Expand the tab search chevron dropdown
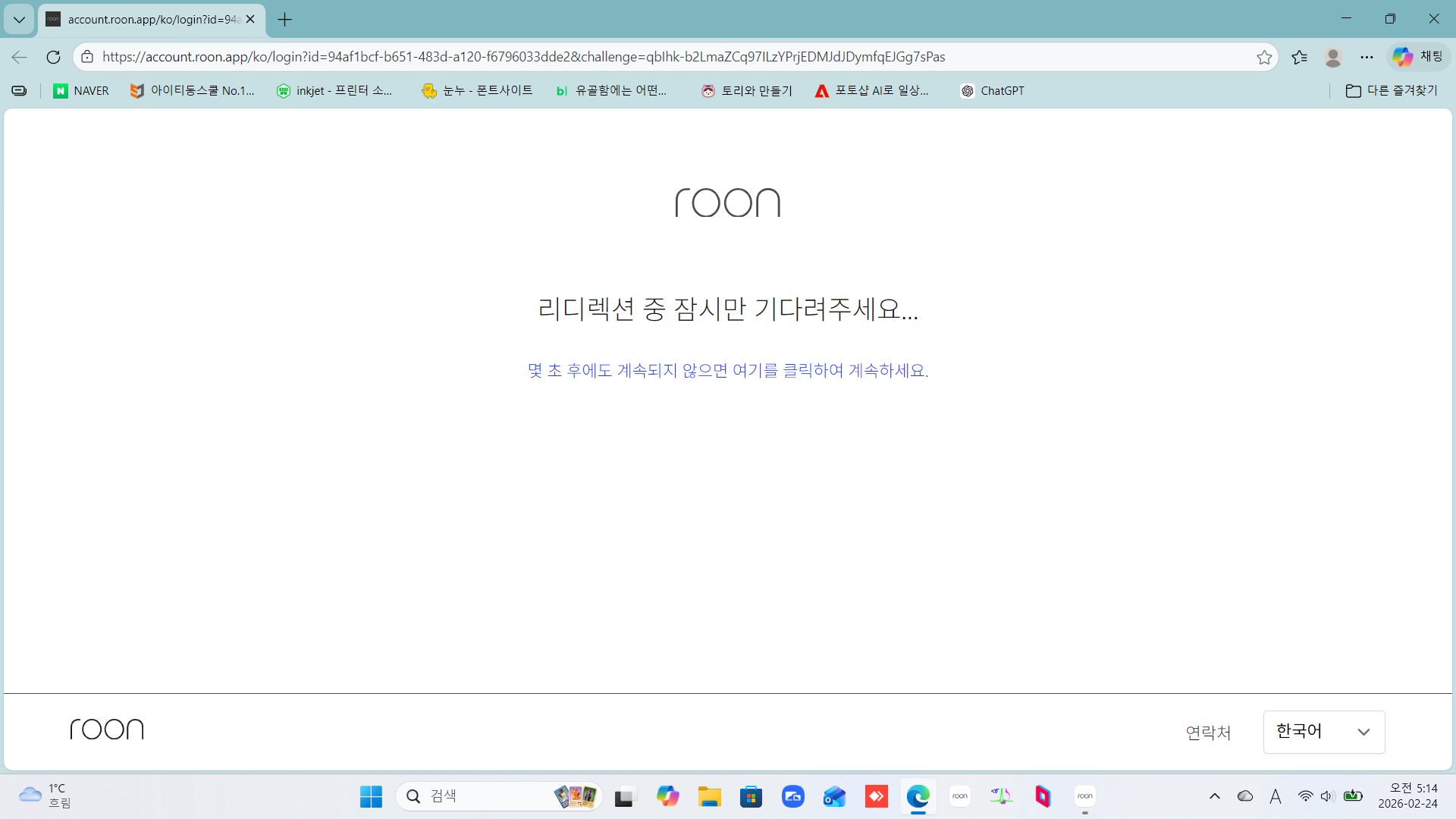The height and width of the screenshot is (819, 1456). point(19,20)
